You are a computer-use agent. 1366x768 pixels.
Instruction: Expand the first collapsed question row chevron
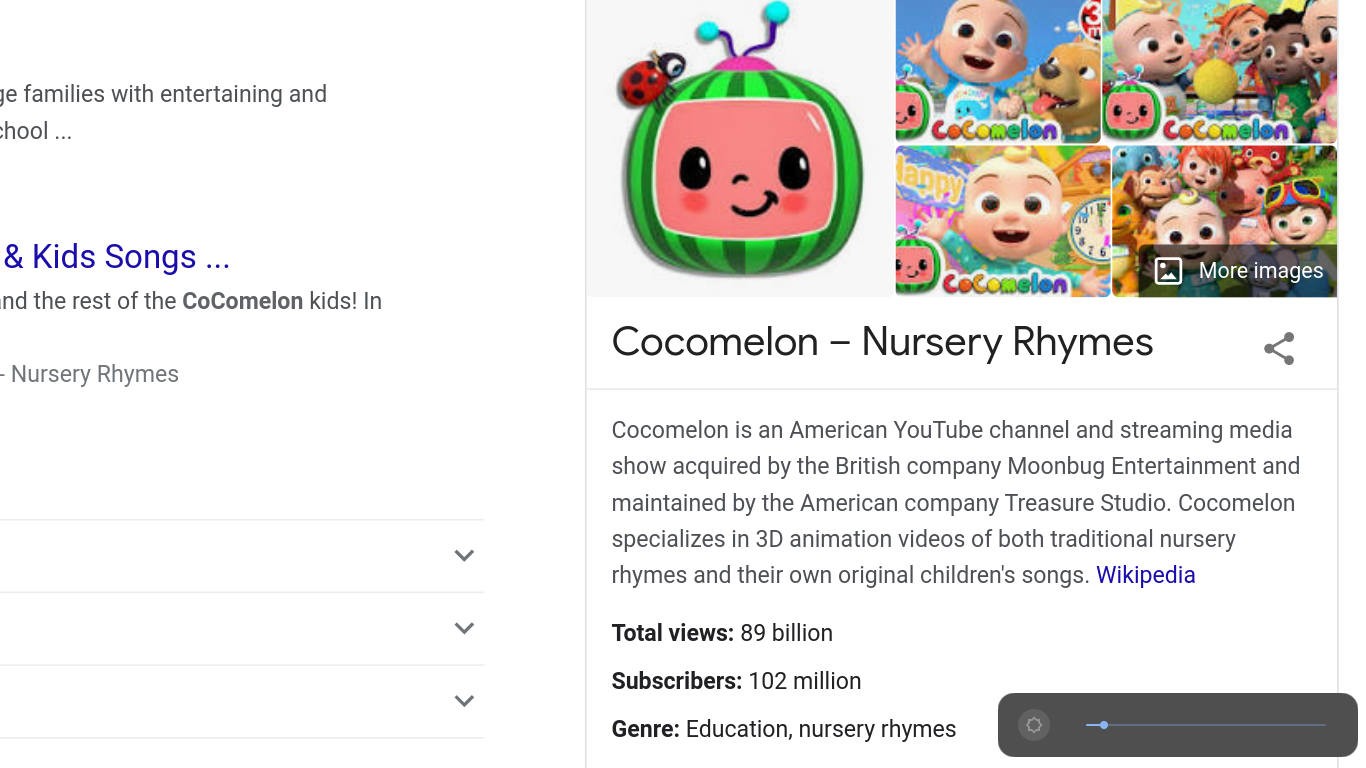(464, 556)
